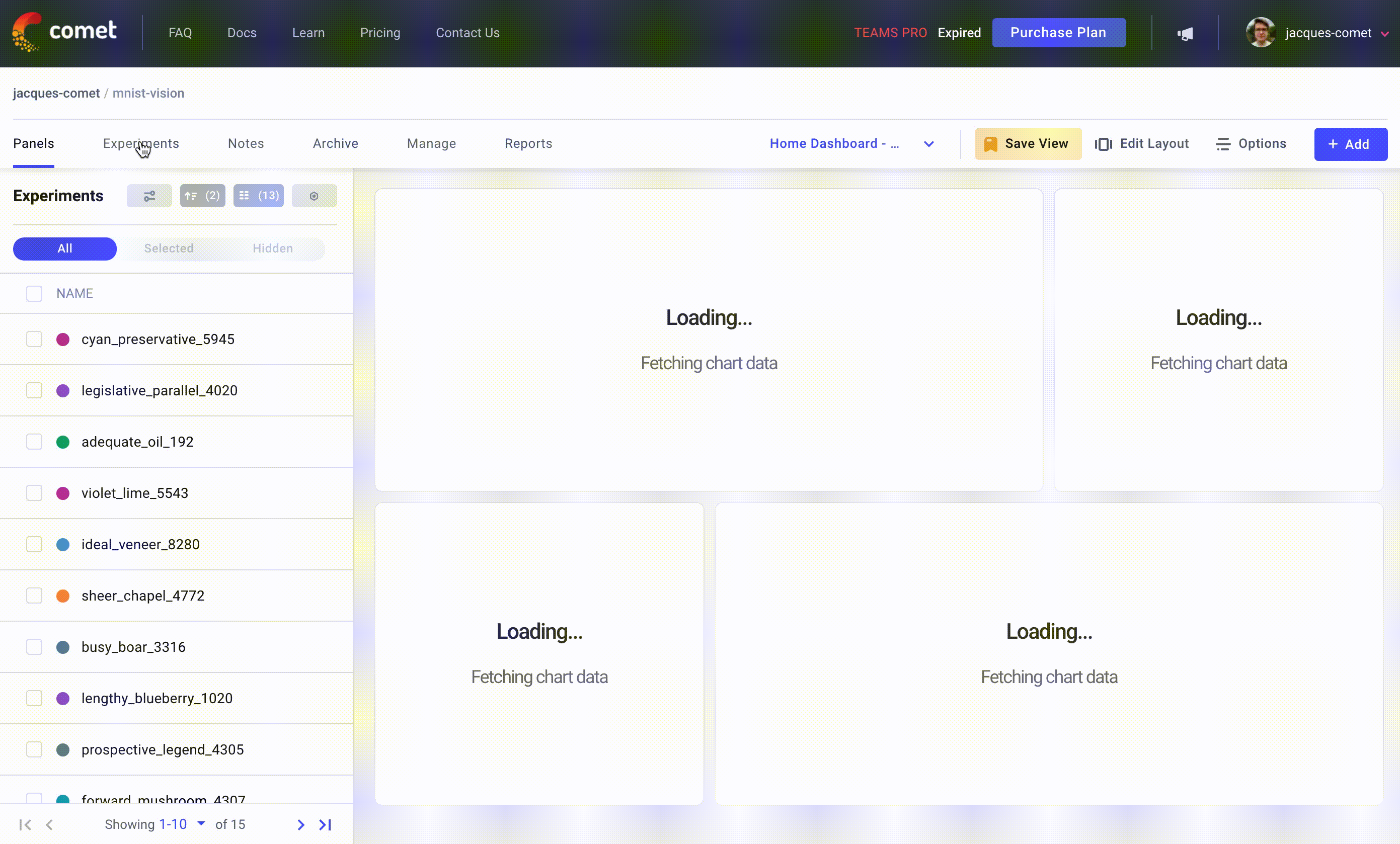Jump to last page of experiments
The width and height of the screenshot is (1400, 844).
coord(325,825)
